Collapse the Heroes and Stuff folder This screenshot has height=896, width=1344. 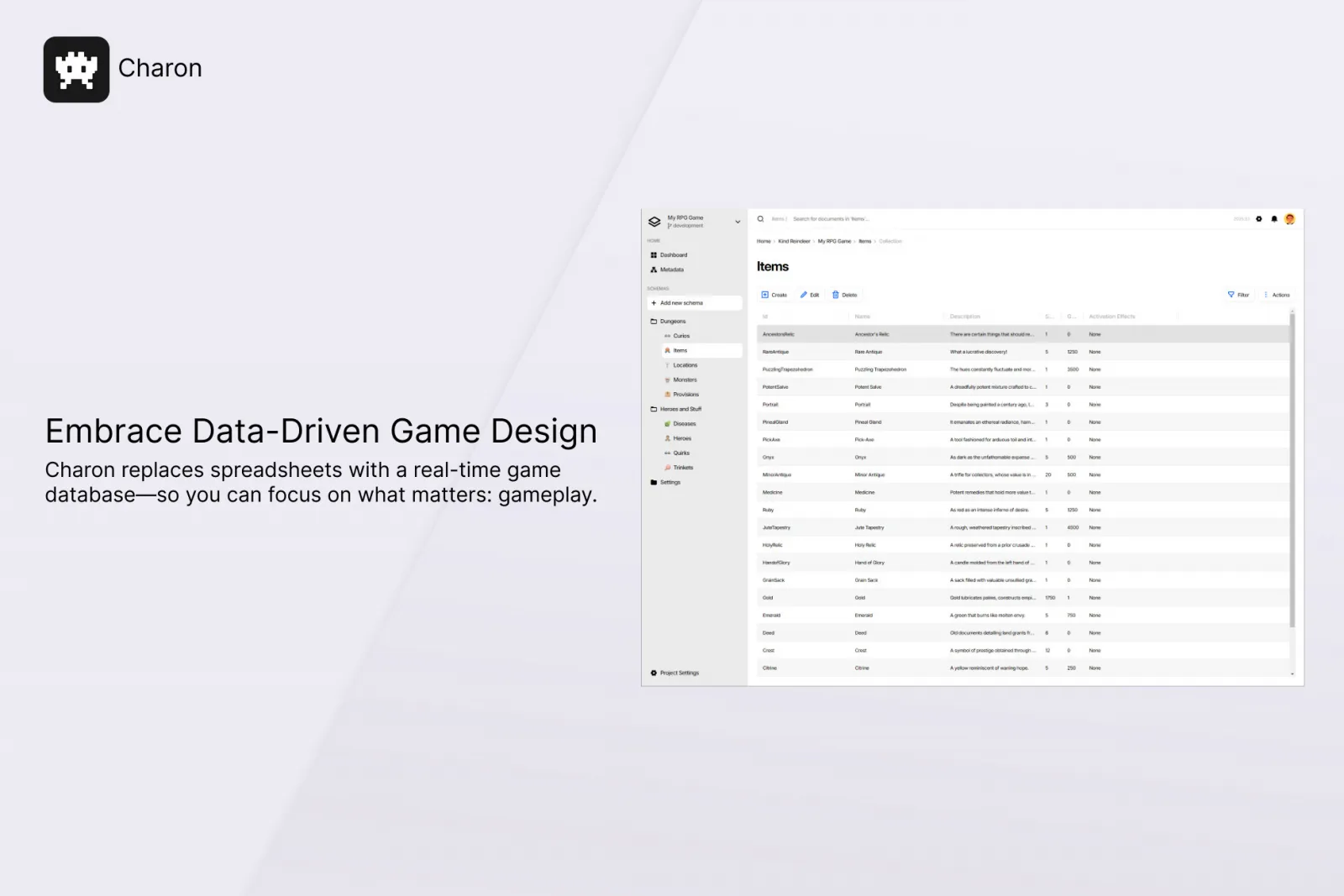click(x=654, y=409)
